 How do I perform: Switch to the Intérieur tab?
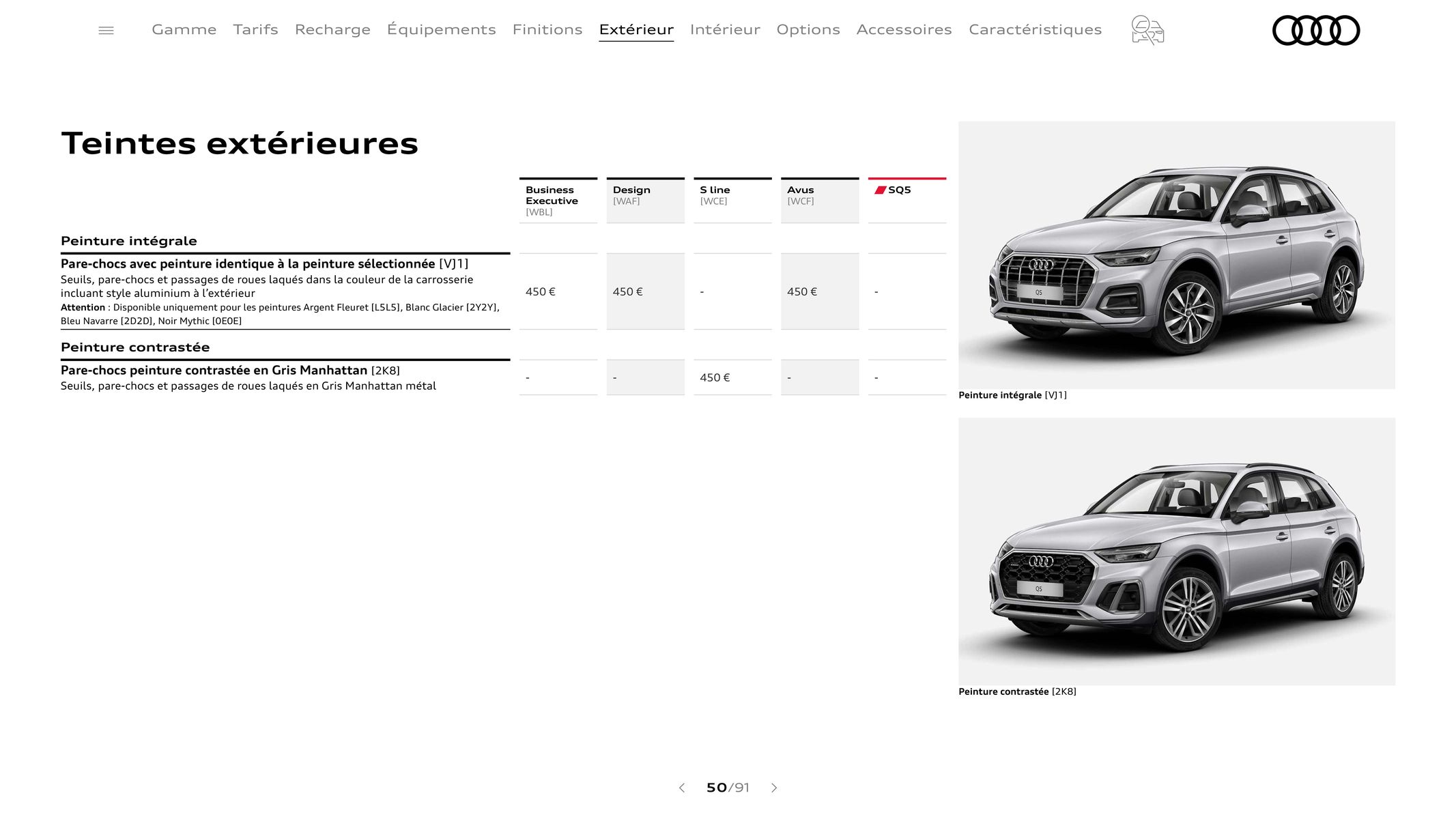pos(725,29)
